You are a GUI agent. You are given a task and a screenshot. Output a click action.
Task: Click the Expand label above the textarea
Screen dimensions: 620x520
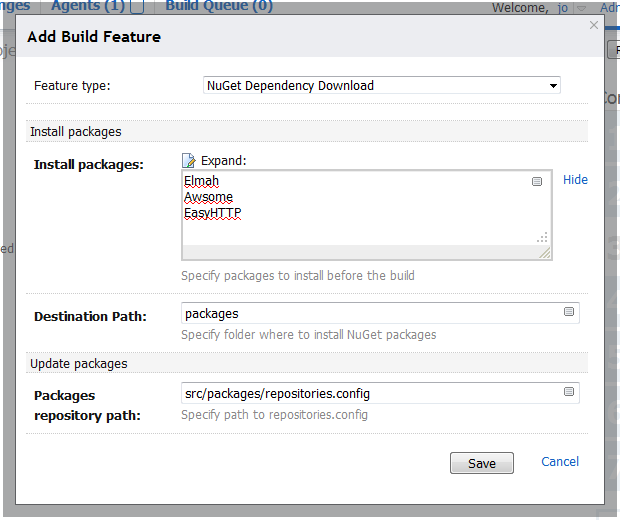click(x=223, y=160)
